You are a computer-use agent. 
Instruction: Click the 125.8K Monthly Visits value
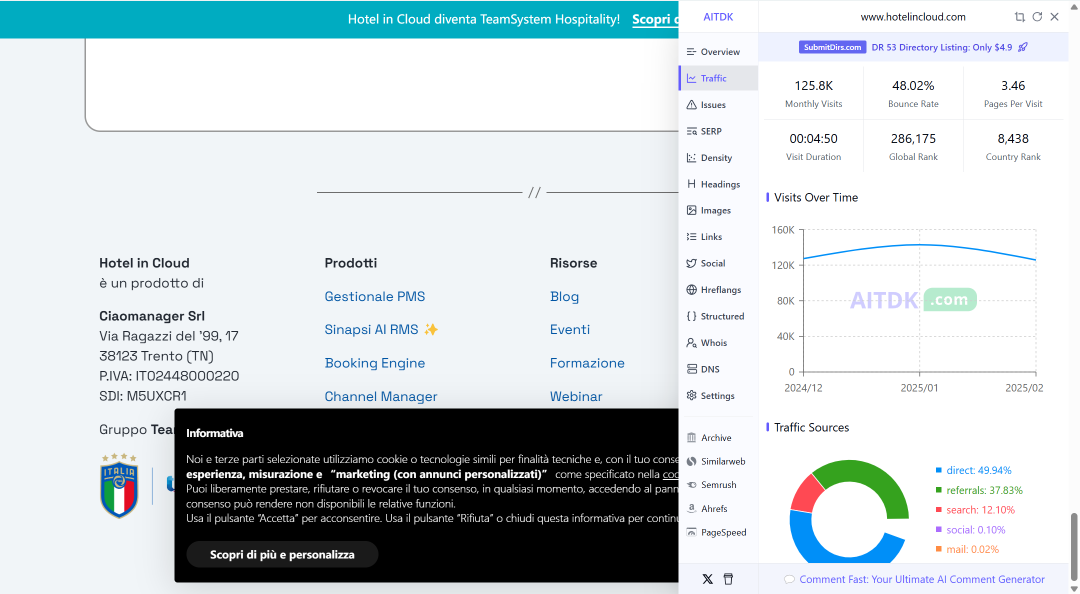[813, 85]
